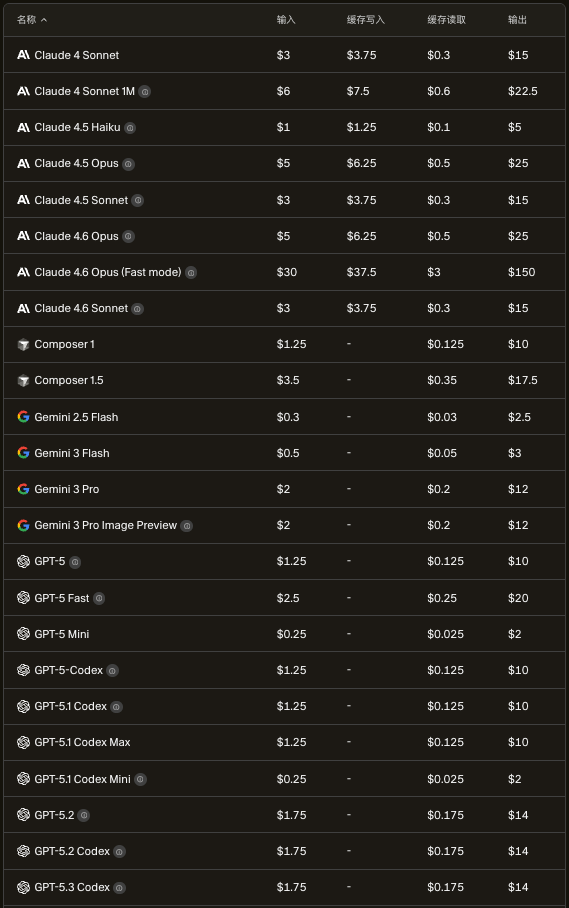Click the info icon next to Claude 4.5 Haiku
The height and width of the screenshot is (908, 569).
click(130, 127)
